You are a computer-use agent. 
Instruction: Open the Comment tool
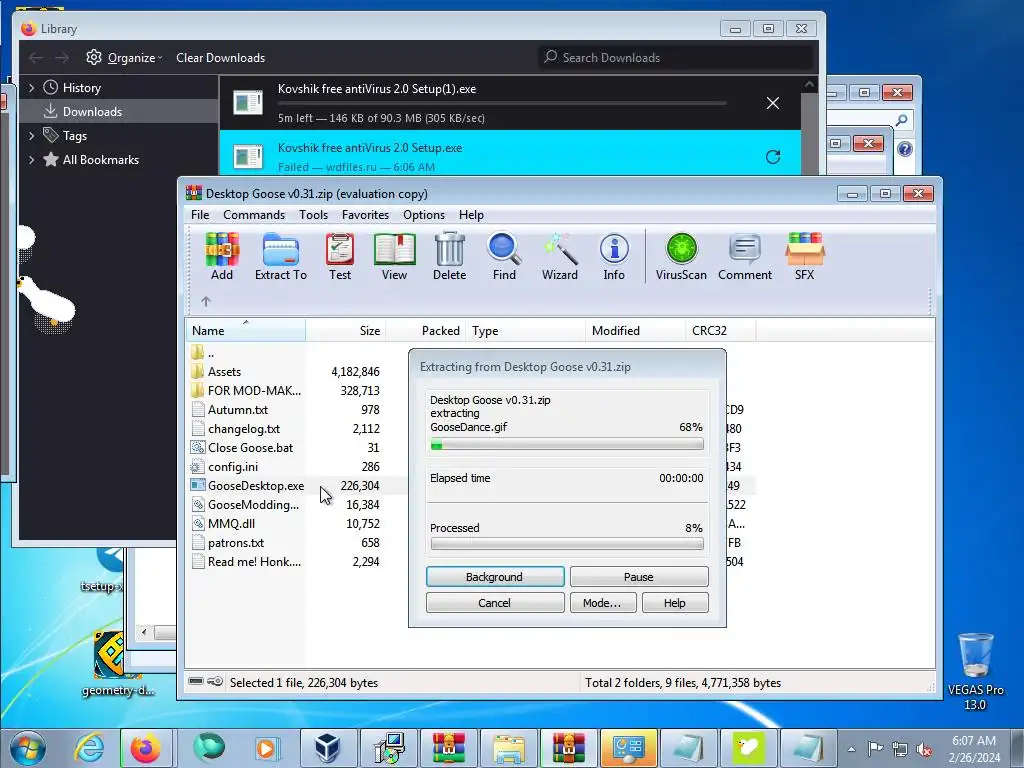745,257
